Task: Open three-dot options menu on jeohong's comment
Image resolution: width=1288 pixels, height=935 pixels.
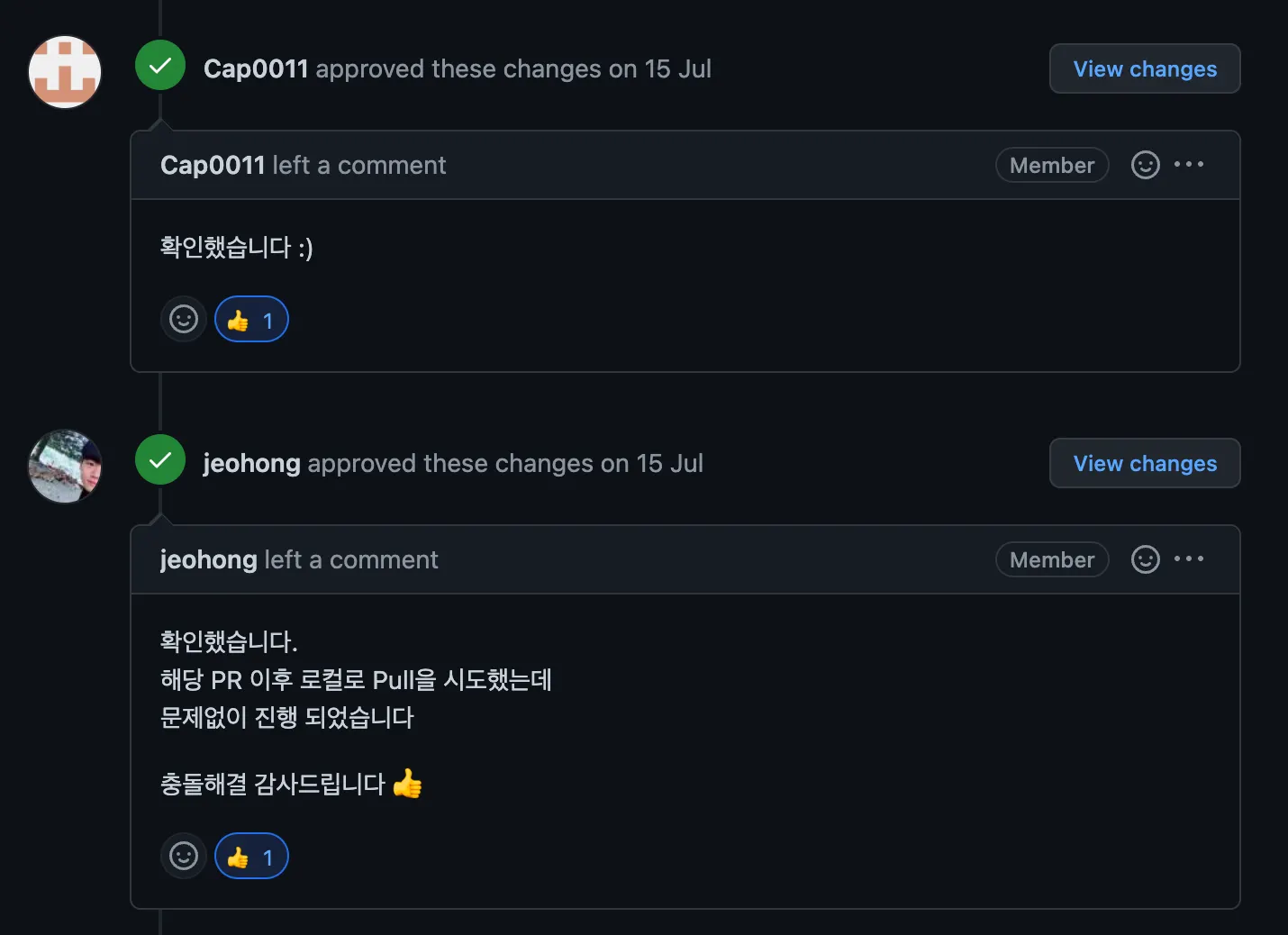Action: (1189, 559)
